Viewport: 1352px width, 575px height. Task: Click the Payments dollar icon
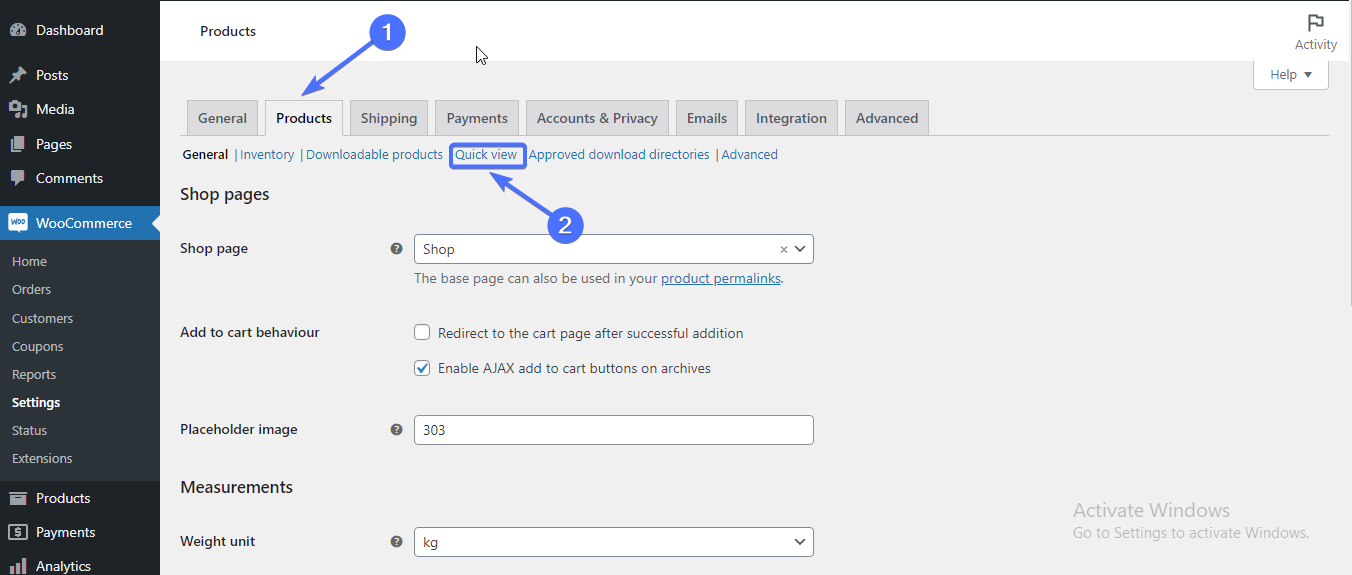point(18,532)
